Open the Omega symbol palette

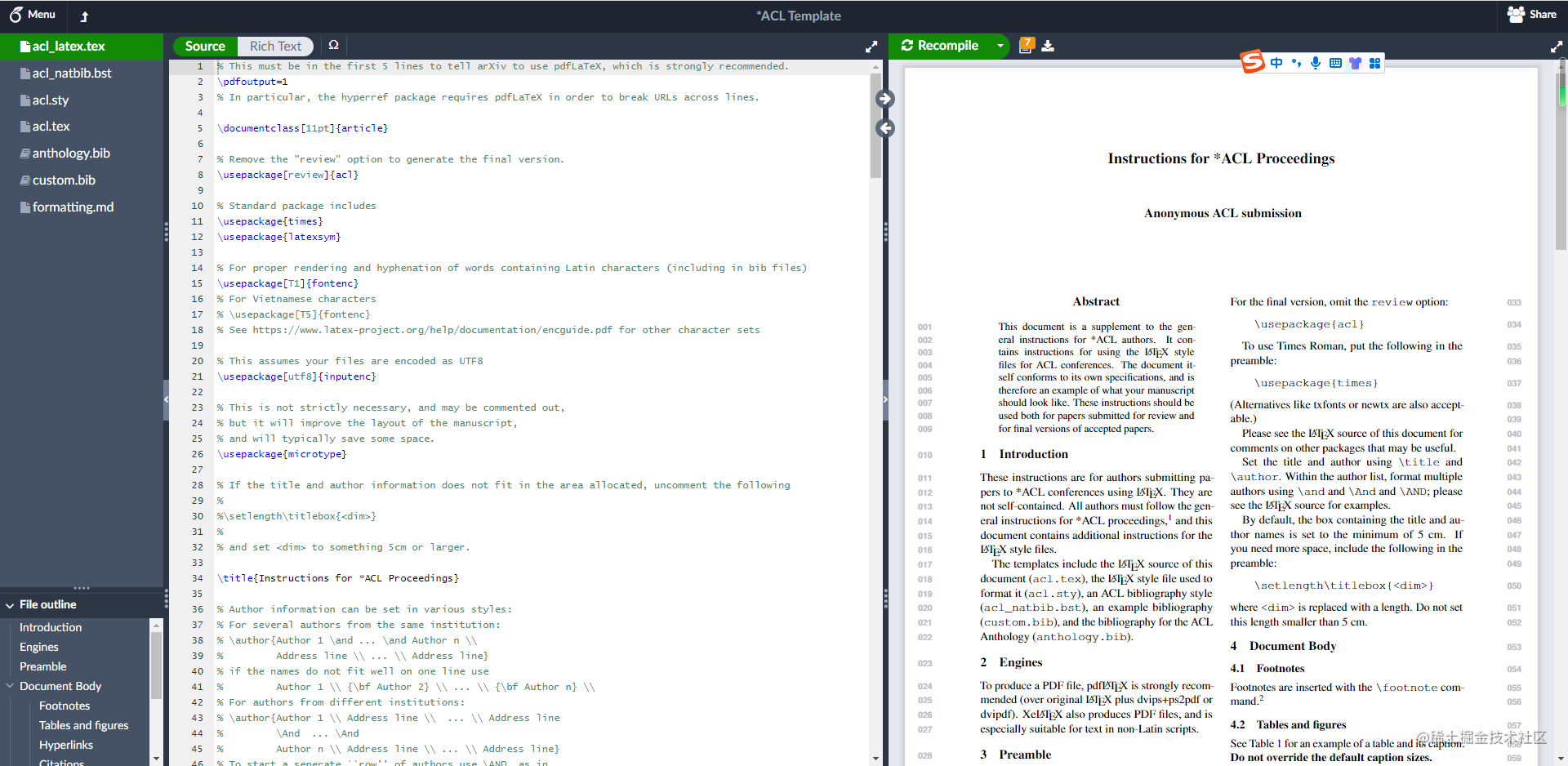coord(333,45)
